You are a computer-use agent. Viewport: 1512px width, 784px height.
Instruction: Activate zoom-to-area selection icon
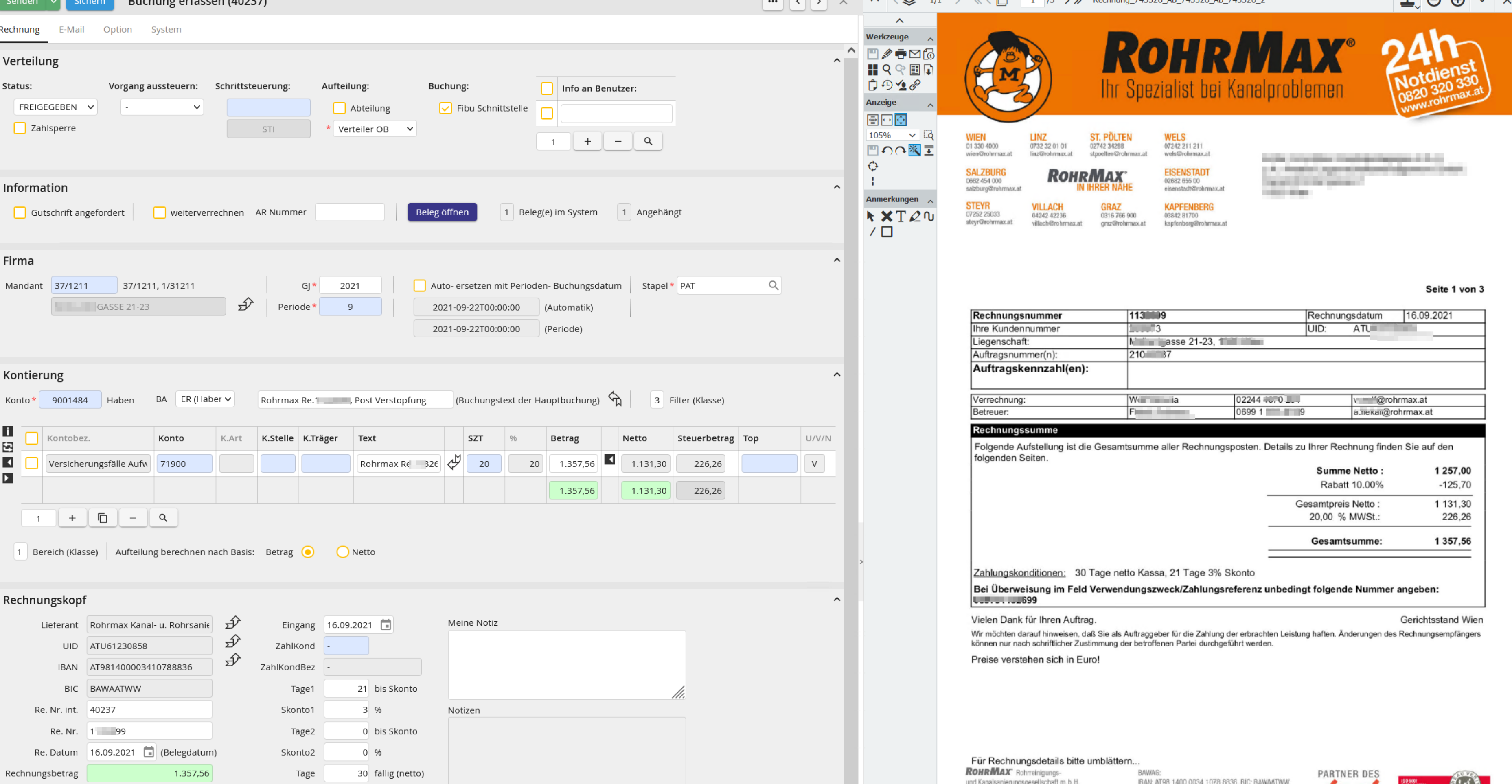click(929, 135)
